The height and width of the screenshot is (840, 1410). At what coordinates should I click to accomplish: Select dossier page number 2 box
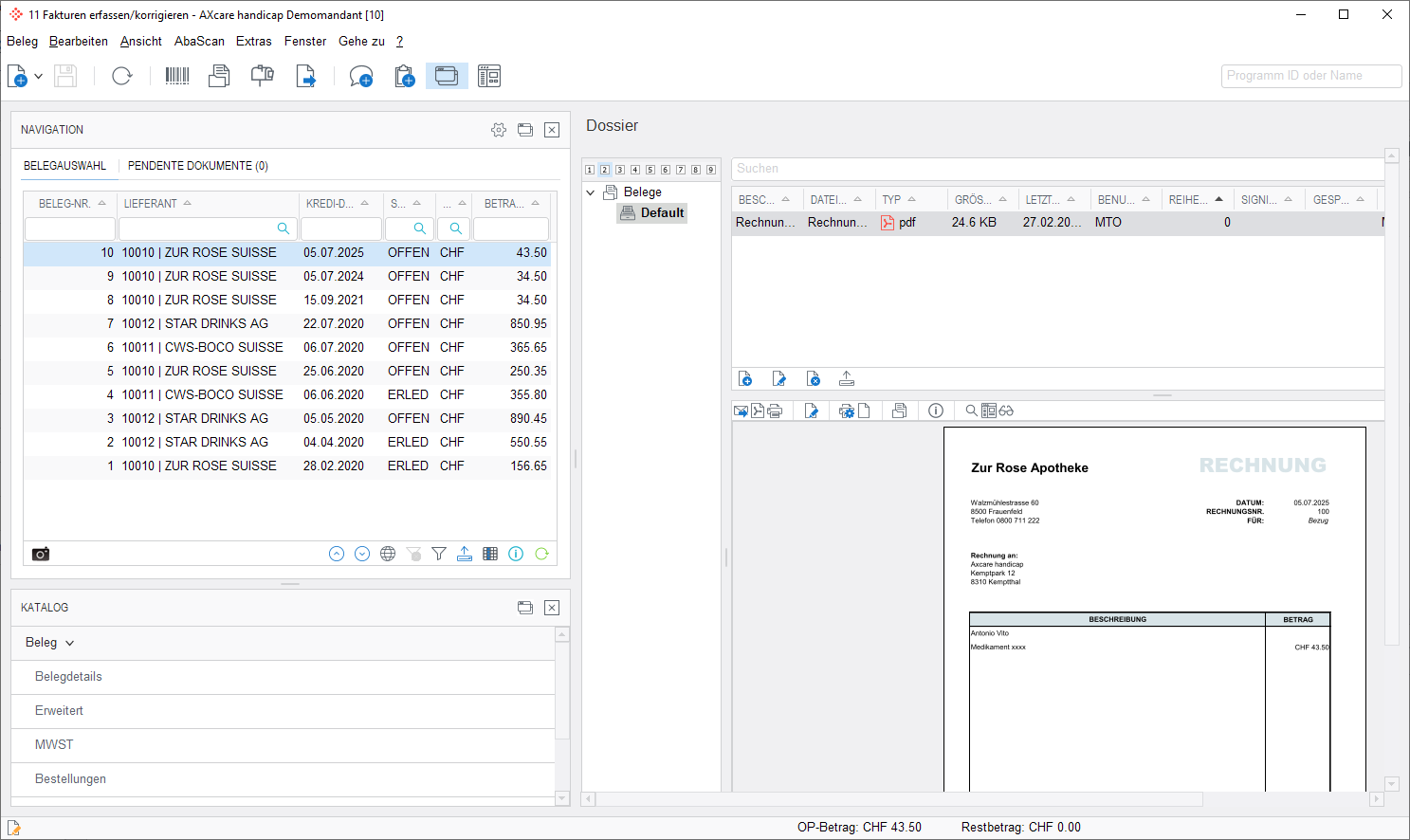(605, 170)
